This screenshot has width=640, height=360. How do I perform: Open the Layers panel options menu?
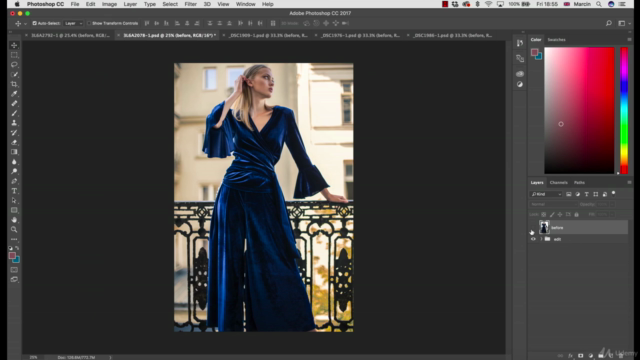click(x=629, y=182)
